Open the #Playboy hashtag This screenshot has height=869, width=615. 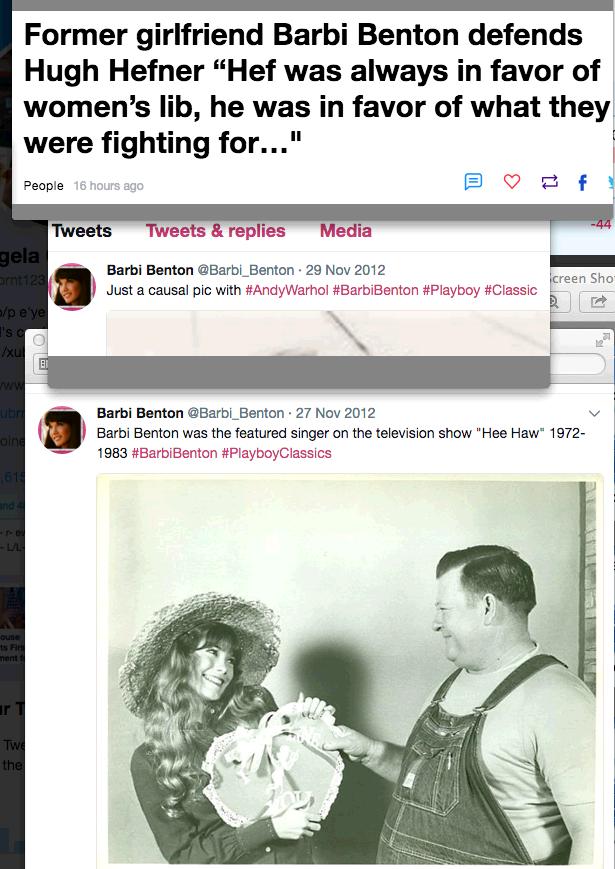point(451,290)
